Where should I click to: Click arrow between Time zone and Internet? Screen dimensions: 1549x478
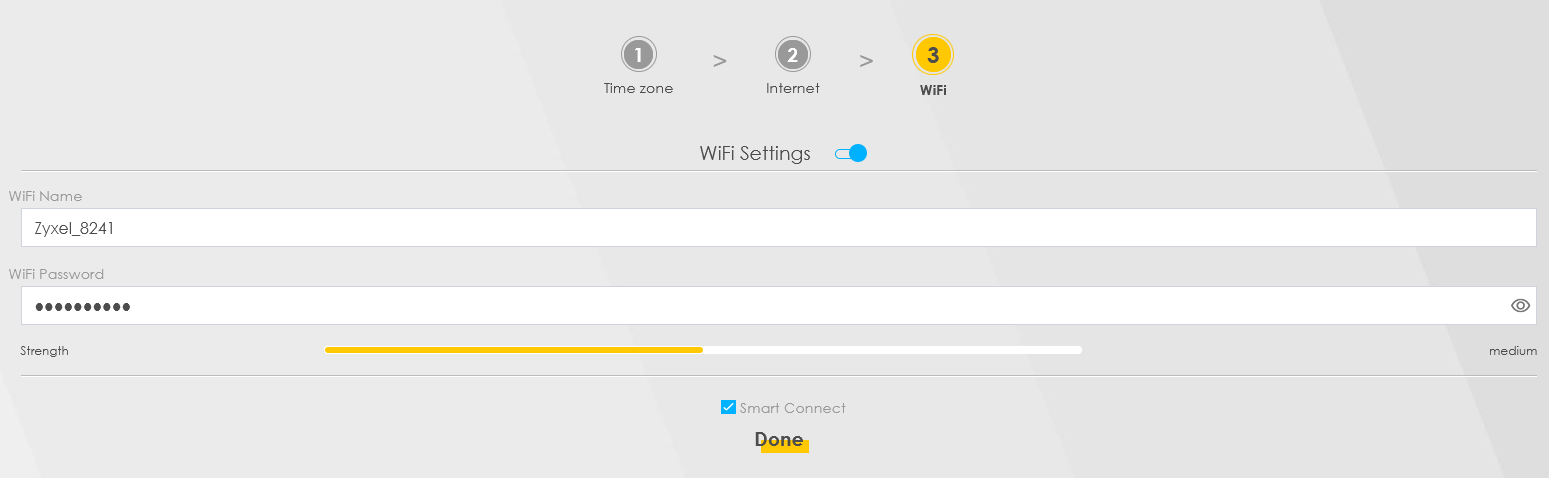(719, 61)
